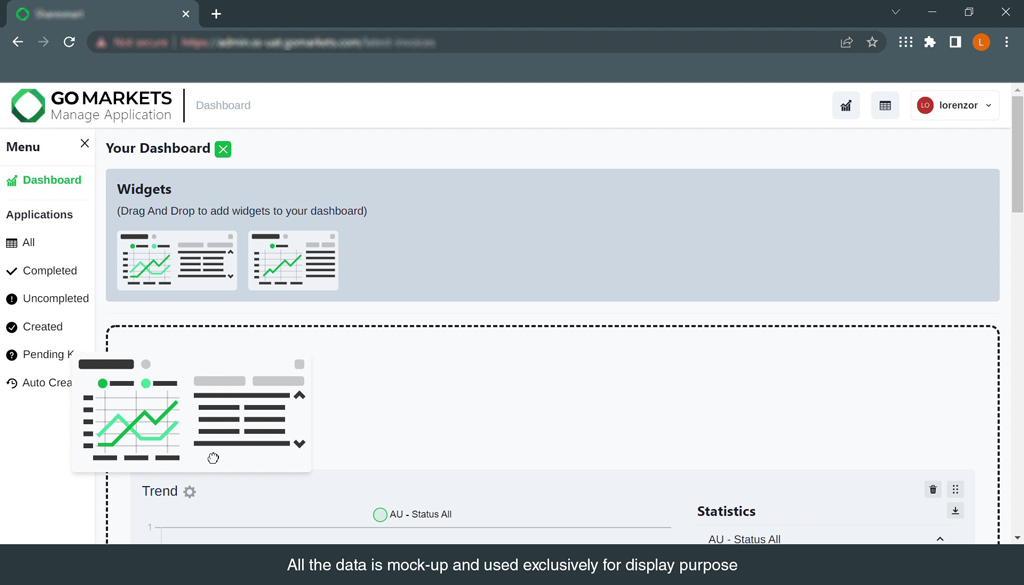
Task: Open the Google apps grid icon
Action: coord(905,42)
